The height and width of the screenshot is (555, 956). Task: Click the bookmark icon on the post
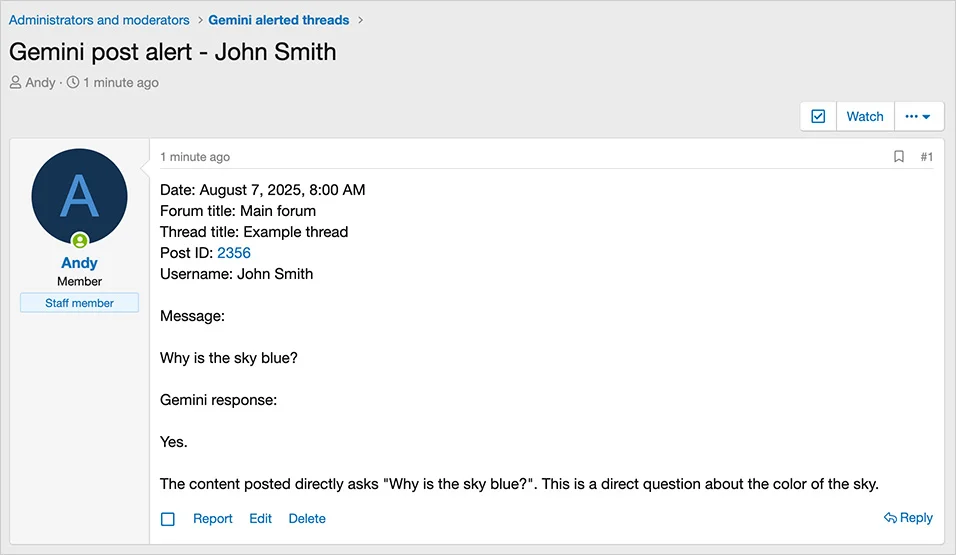(899, 157)
